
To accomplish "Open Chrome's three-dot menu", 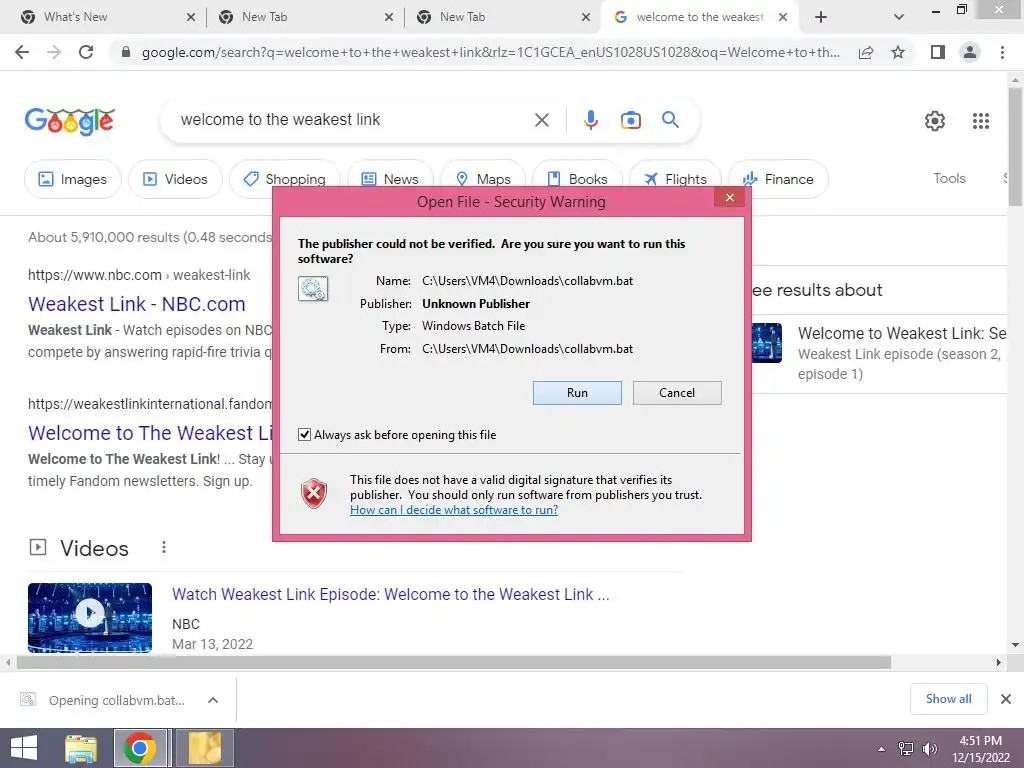I will point(1002,52).
